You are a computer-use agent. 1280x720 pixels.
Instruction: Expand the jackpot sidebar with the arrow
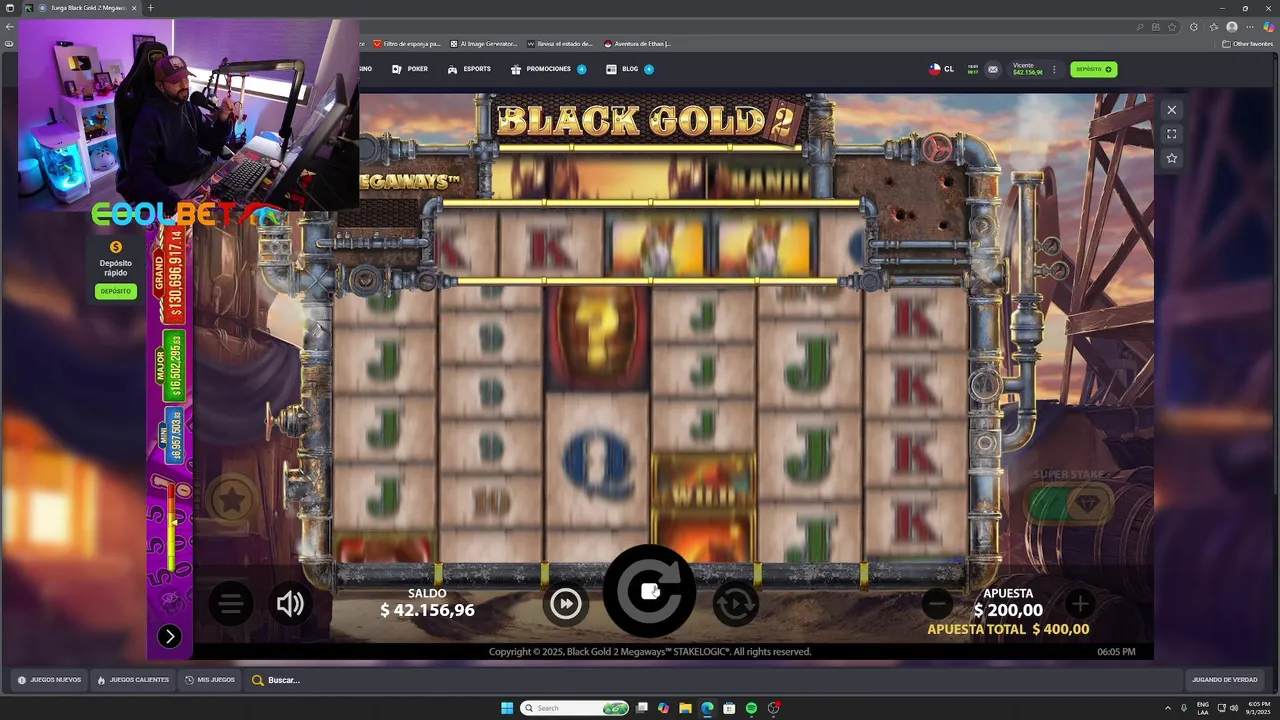(169, 636)
